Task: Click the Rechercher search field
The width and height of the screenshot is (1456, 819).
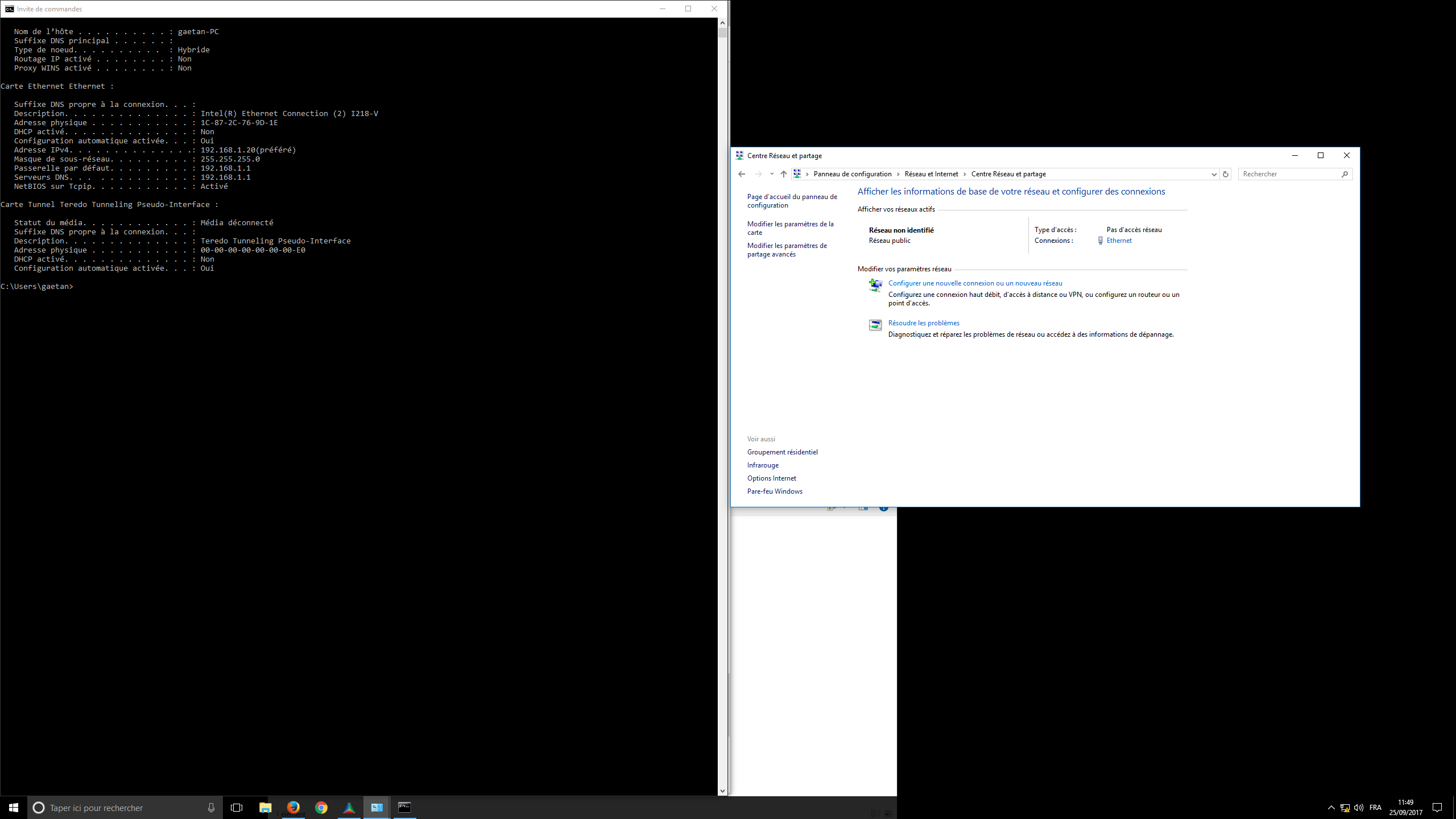Action: coord(1289,174)
